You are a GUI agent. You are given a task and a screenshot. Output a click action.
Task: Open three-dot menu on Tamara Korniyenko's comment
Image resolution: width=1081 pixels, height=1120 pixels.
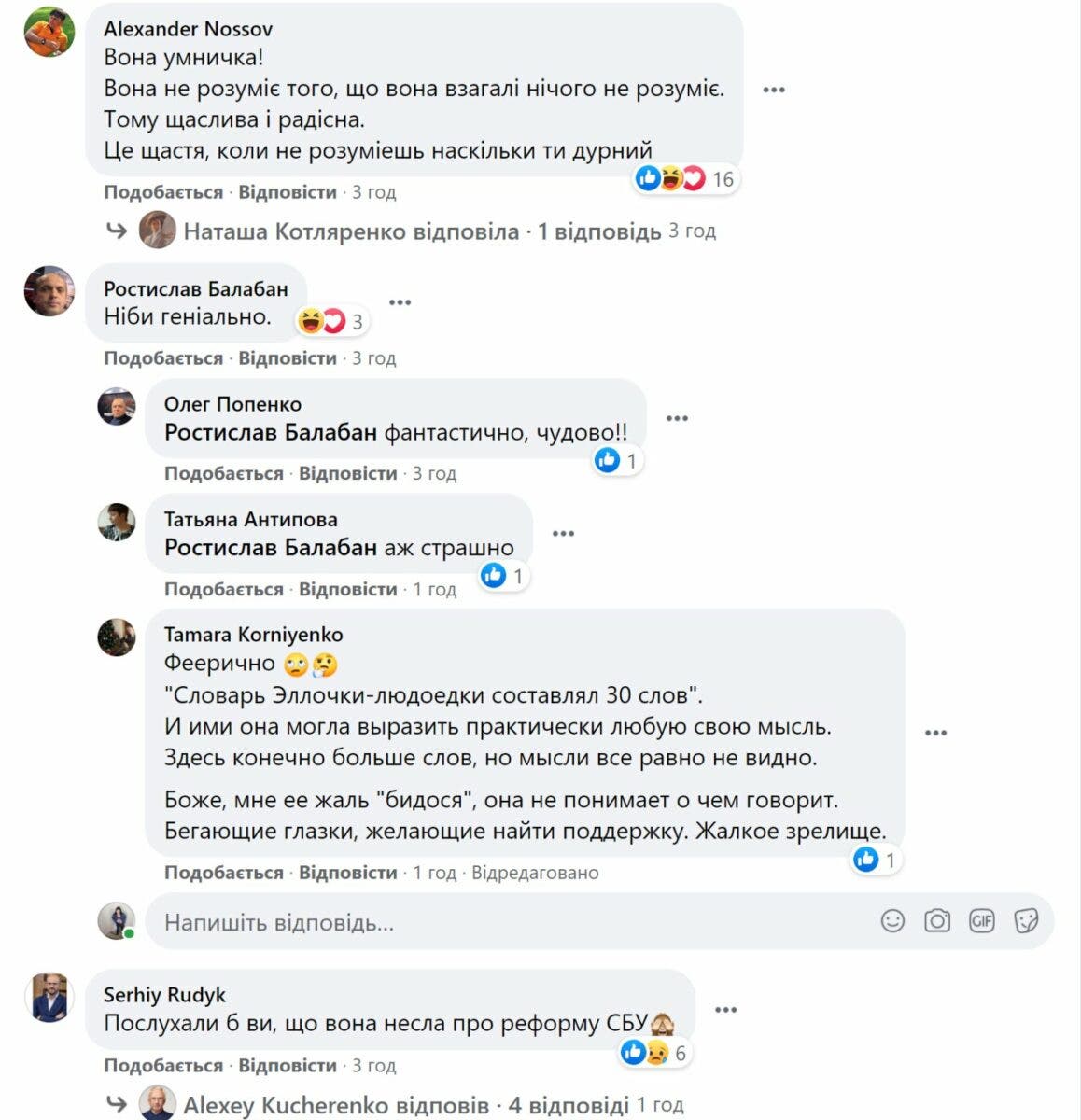pyautogui.click(x=935, y=733)
